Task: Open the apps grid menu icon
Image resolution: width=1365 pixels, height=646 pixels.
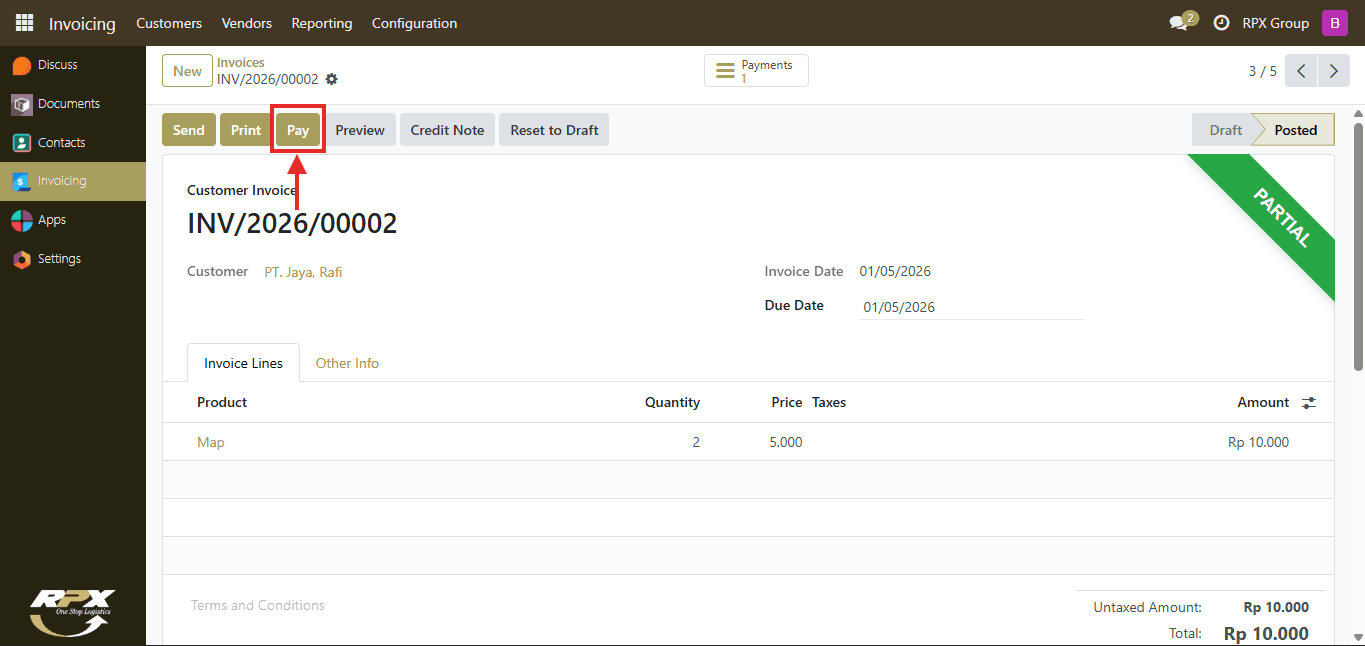Action: pyautogui.click(x=24, y=23)
